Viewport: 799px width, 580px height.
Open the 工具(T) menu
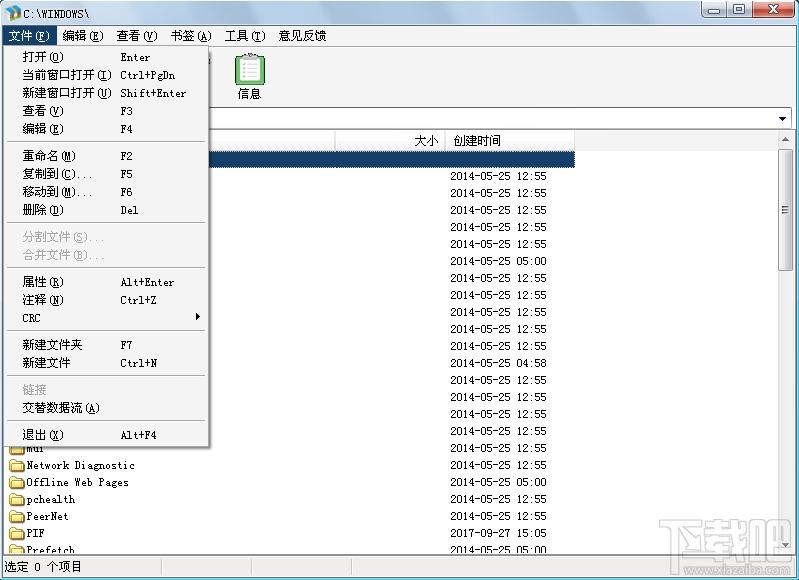[x=245, y=36]
